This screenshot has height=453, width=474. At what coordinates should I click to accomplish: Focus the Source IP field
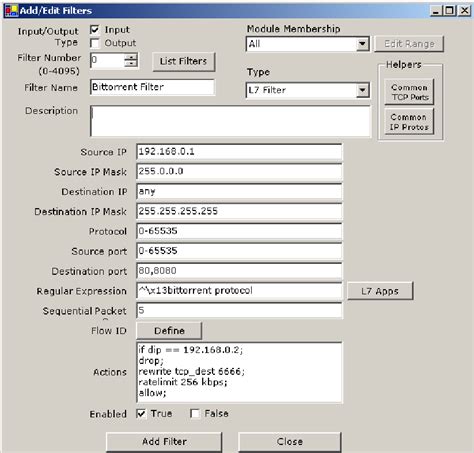click(x=239, y=152)
